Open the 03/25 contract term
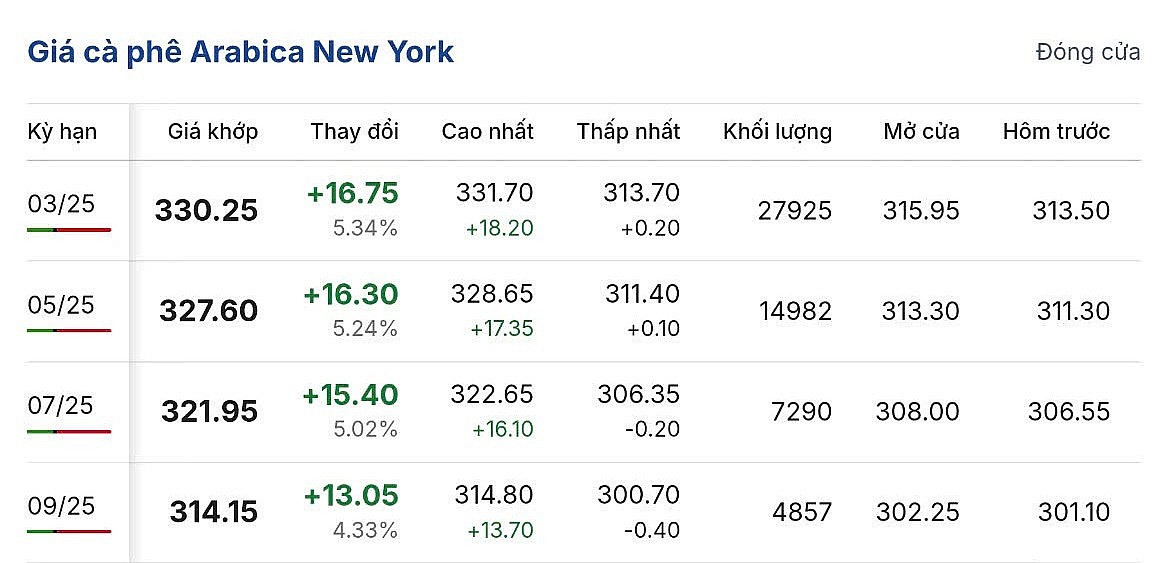The width and height of the screenshot is (1167, 563). 61,204
